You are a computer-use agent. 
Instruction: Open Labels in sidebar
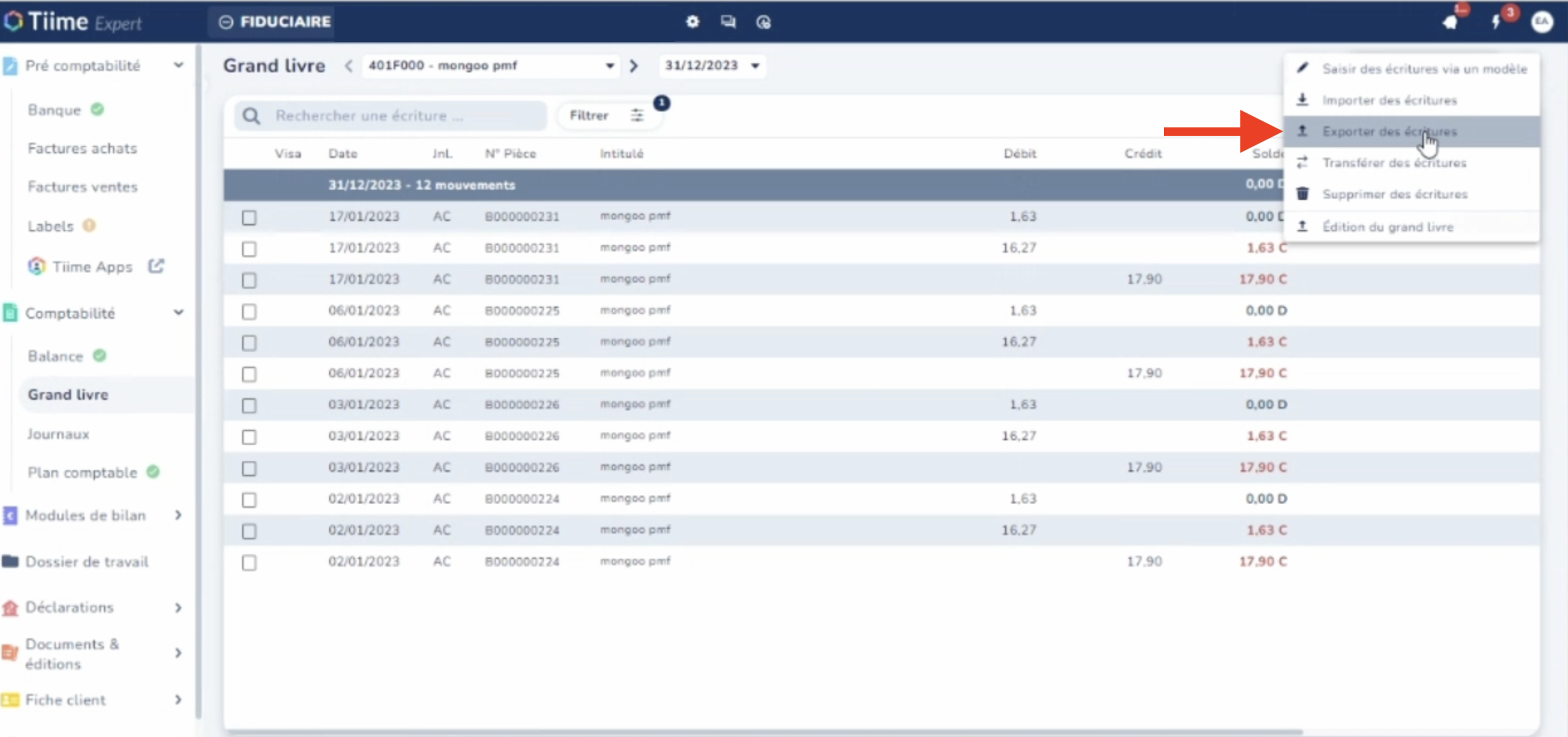point(51,227)
